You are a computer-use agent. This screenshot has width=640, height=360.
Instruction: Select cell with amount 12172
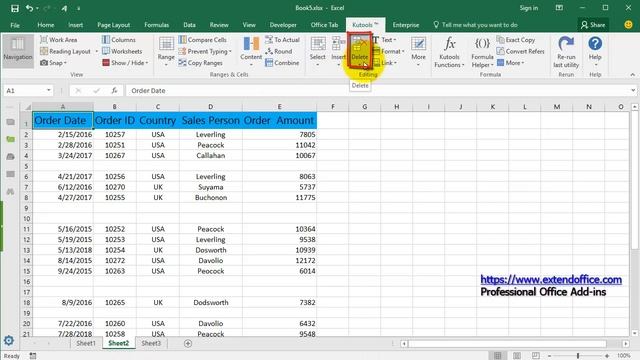pos(280,260)
